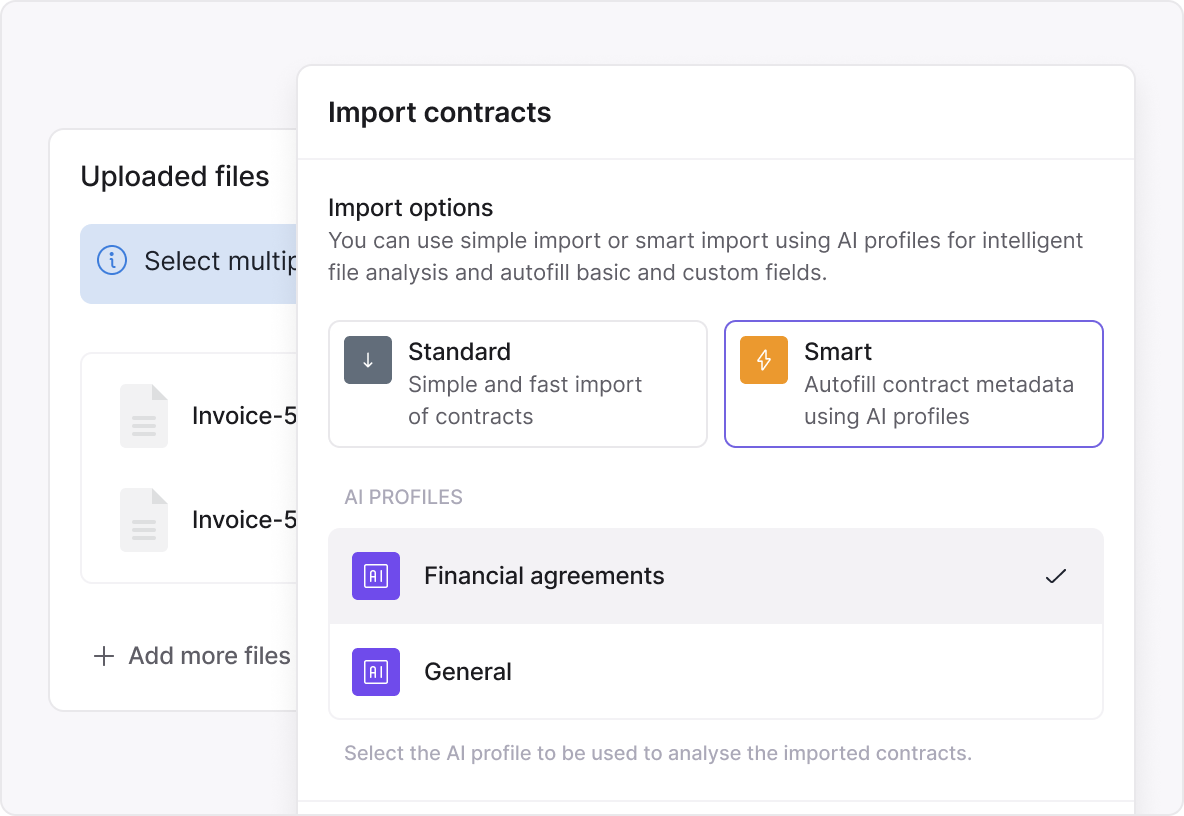This screenshot has width=1184, height=816.
Task: Click the AI profile helper text below the list
Action: 657,753
